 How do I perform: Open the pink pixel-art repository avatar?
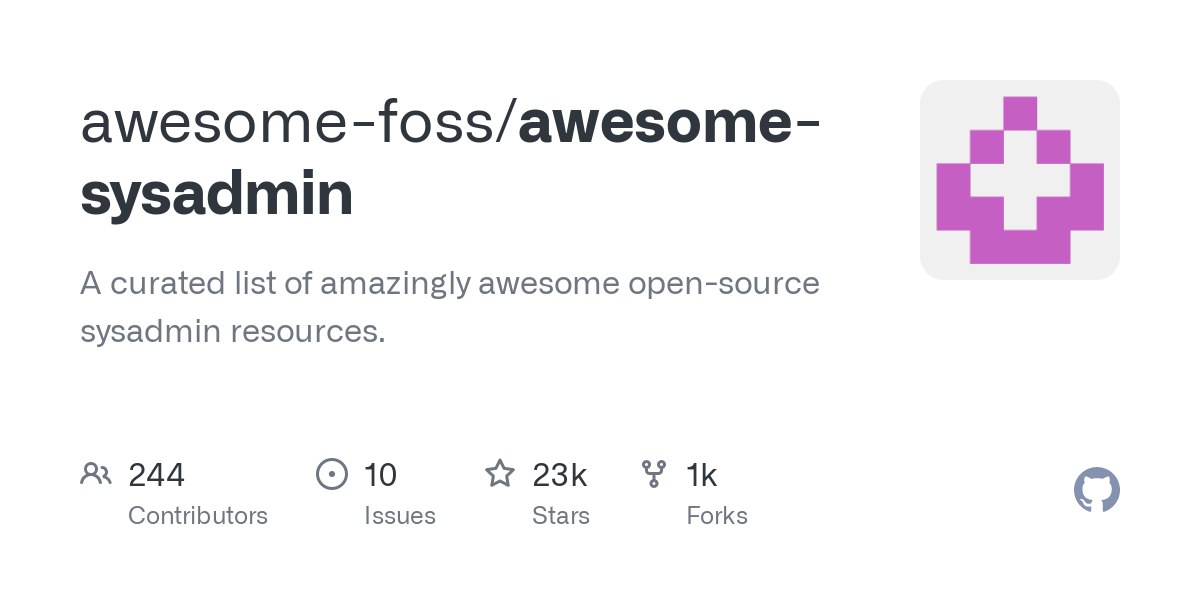tap(1019, 180)
